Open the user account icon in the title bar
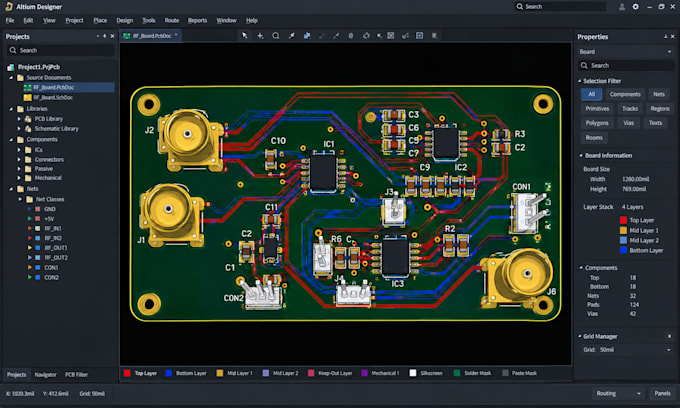This screenshot has height=408, width=680. click(x=622, y=7)
